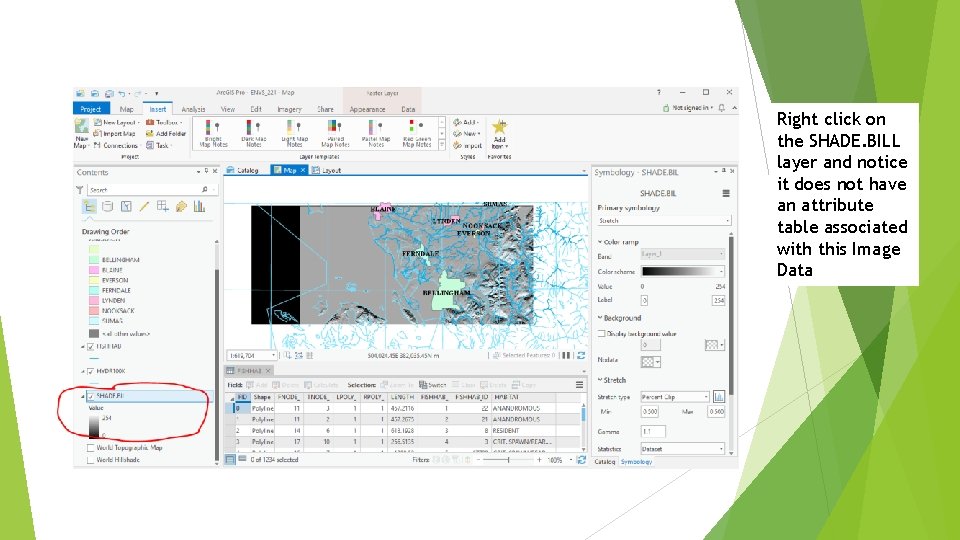Select List By Editing pencil icon

144,207
